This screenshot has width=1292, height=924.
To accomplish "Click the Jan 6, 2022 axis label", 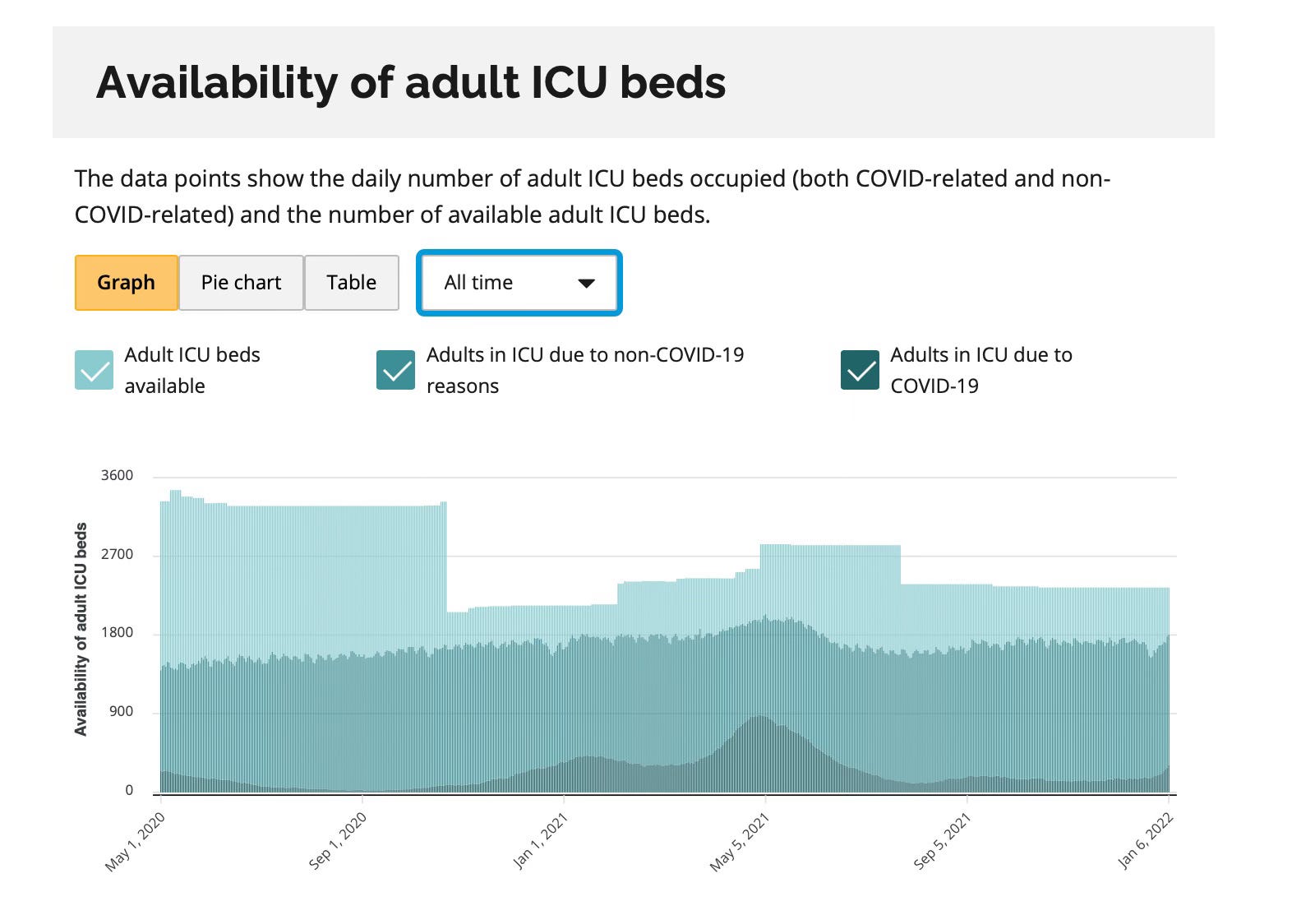I will tap(1145, 841).
